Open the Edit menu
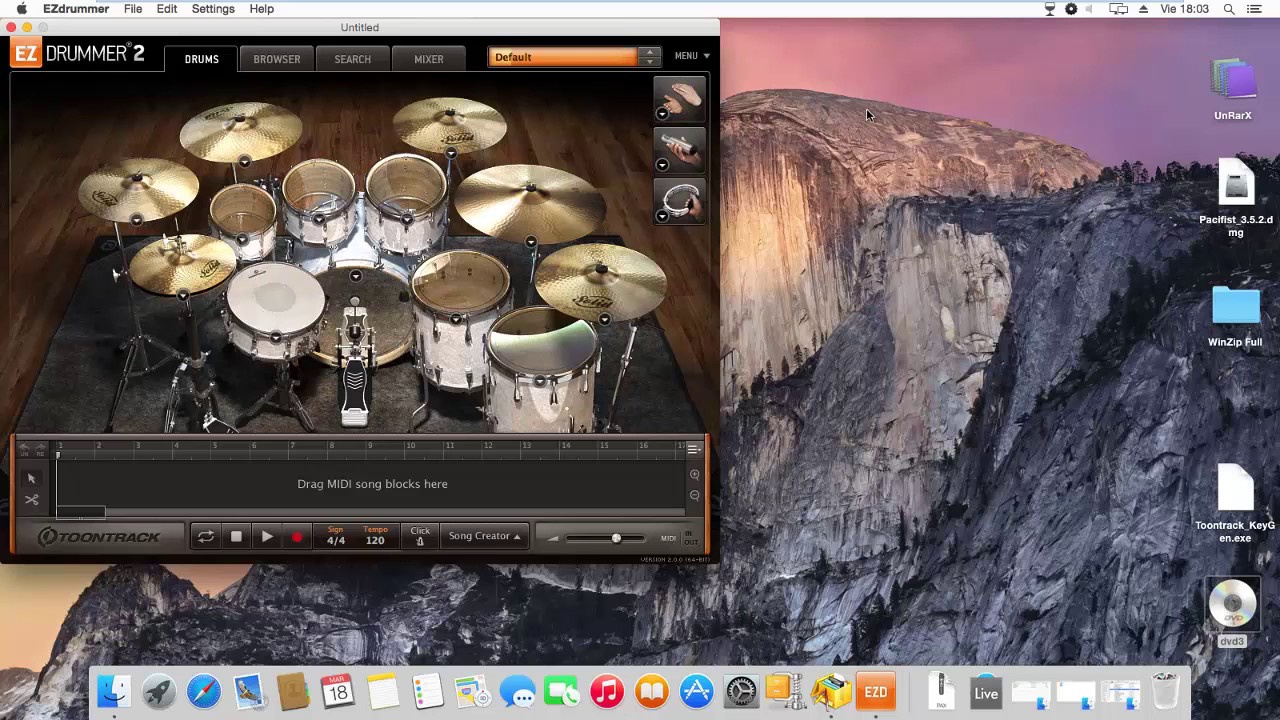 [167, 9]
